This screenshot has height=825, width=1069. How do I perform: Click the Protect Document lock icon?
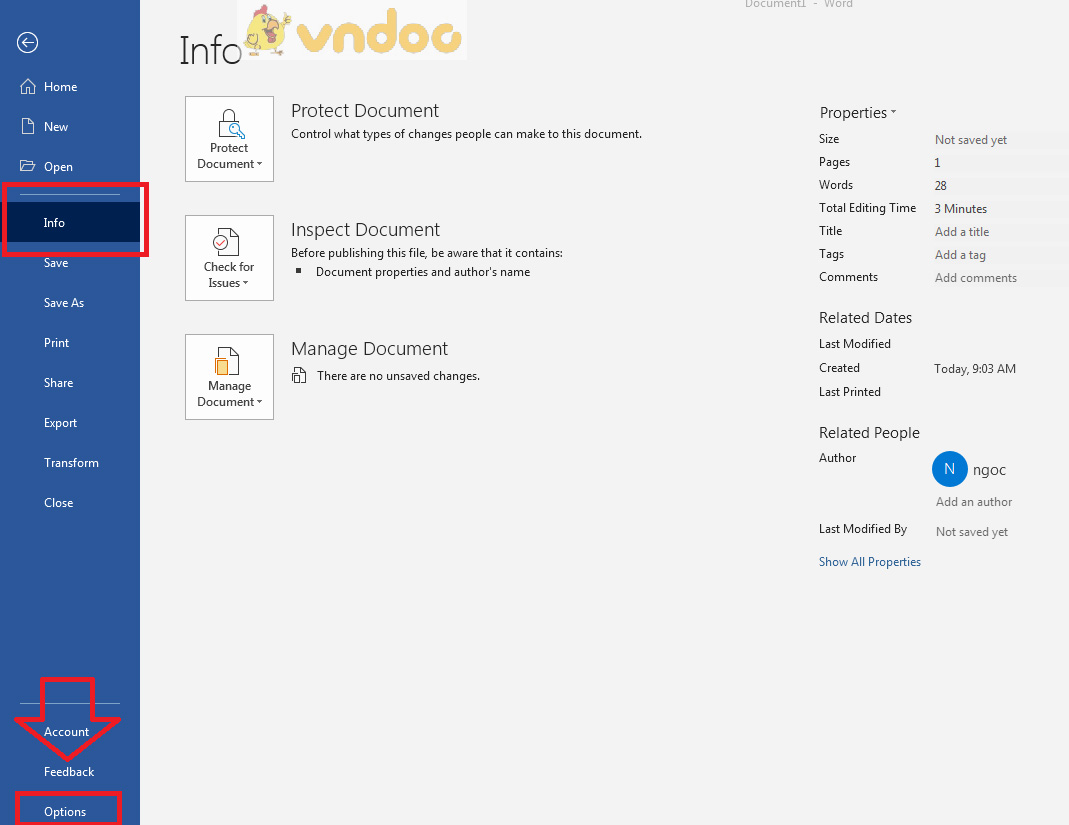click(x=229, y=124)
